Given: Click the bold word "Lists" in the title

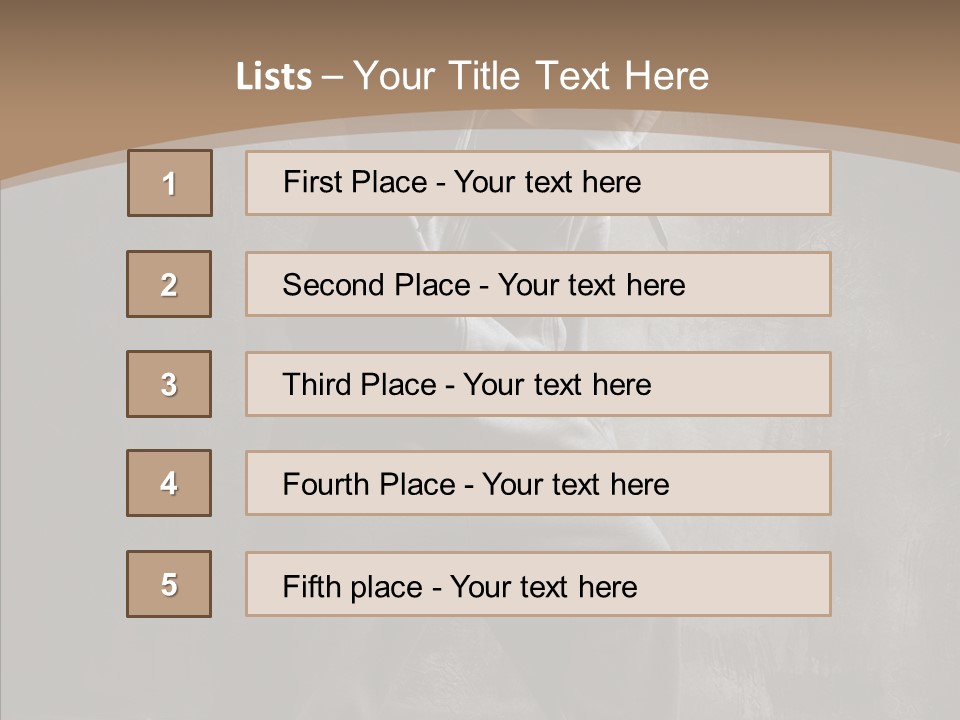Looking at the screenshot, I should click(x=274, y=76).
